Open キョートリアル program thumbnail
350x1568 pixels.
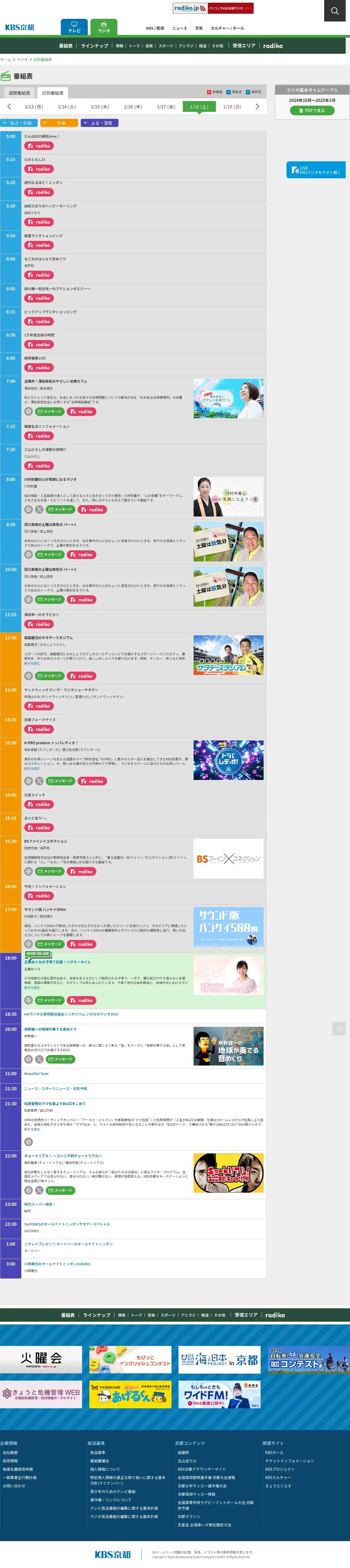click(x=229, y=1173)
